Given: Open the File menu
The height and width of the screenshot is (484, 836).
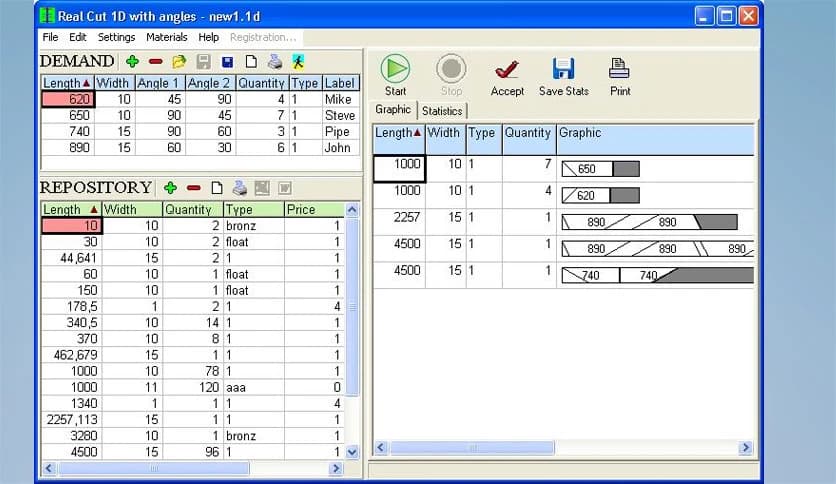Looking at the screenshot, I should 50,37.
